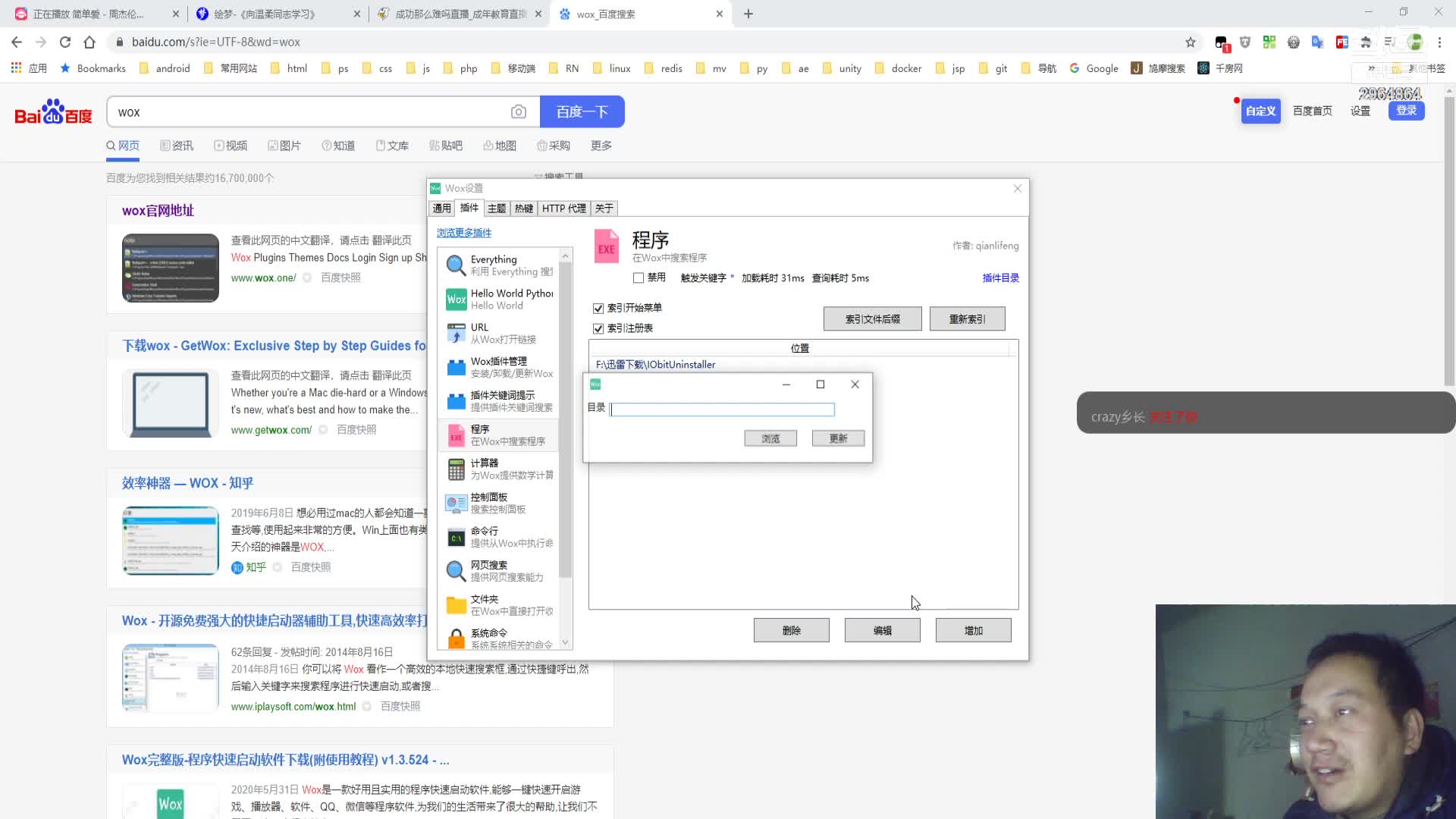Image resolution: width=1456 pixels, height=819 pixels.
Task: Select the URL plugin icon
Action: coord(456,334)
